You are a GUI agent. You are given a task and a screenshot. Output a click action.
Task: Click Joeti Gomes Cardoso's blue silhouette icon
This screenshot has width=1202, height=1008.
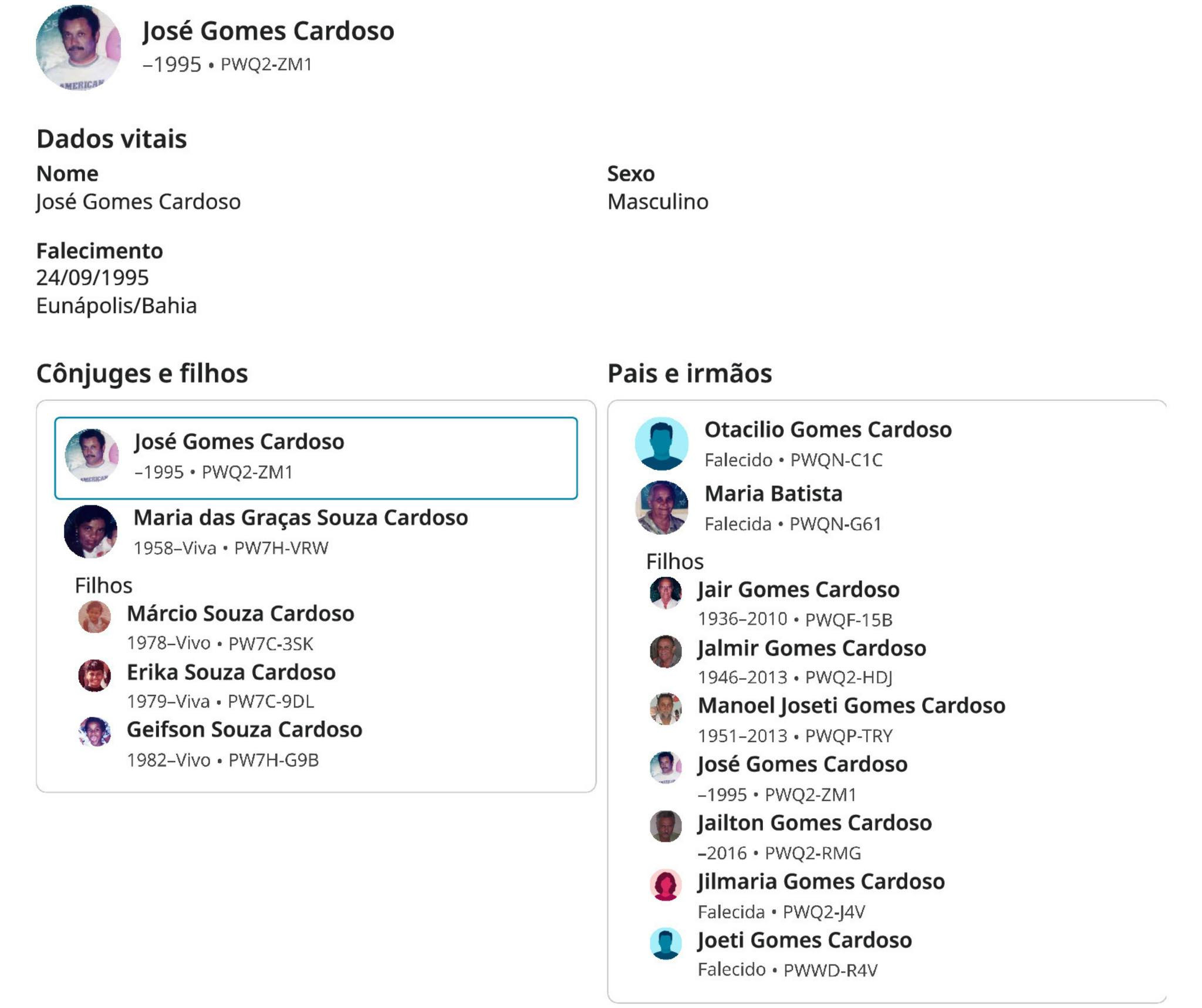coord(666,943)
